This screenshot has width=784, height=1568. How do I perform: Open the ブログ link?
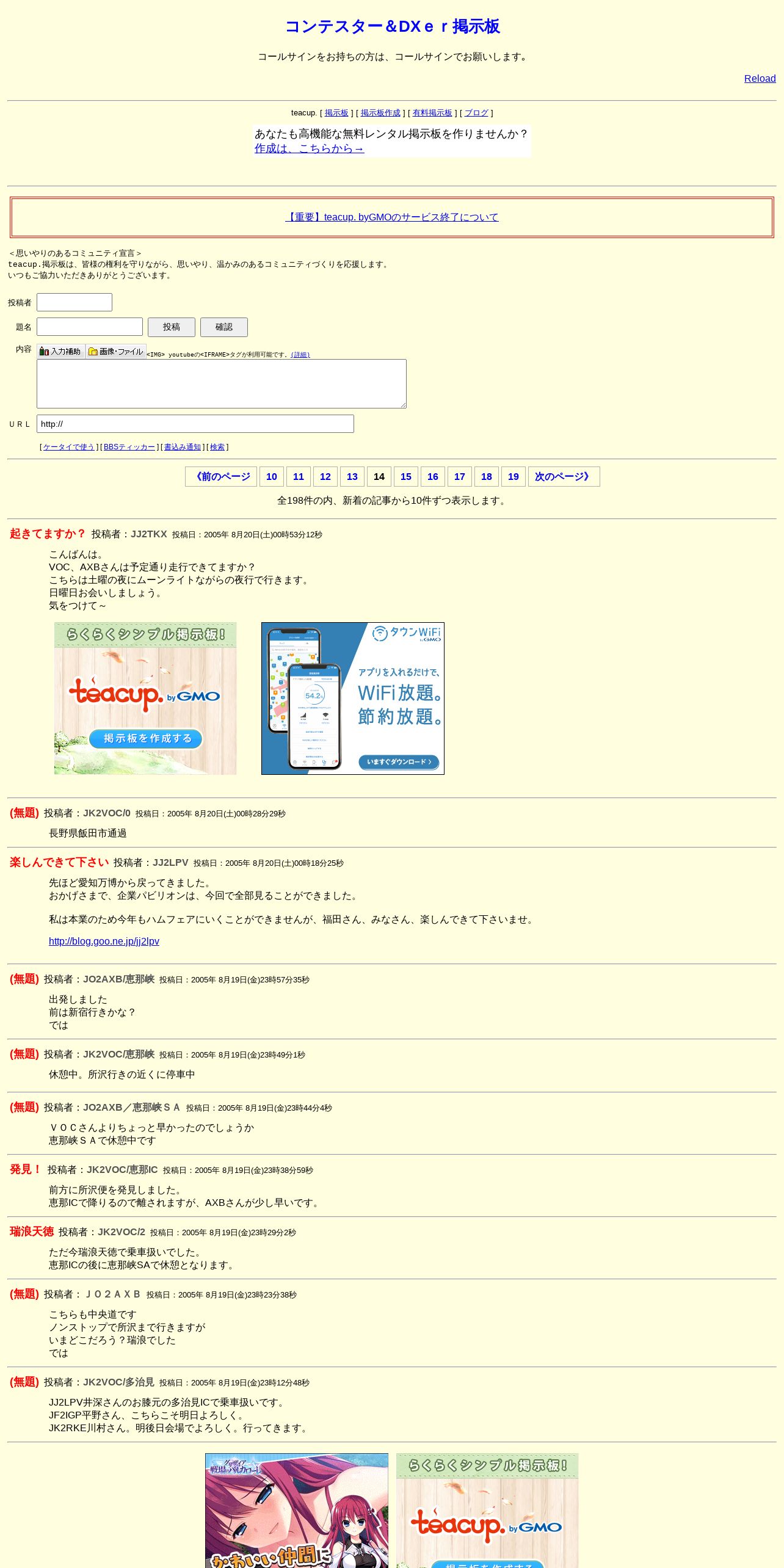pyautogui.click(x=476, y=113)
